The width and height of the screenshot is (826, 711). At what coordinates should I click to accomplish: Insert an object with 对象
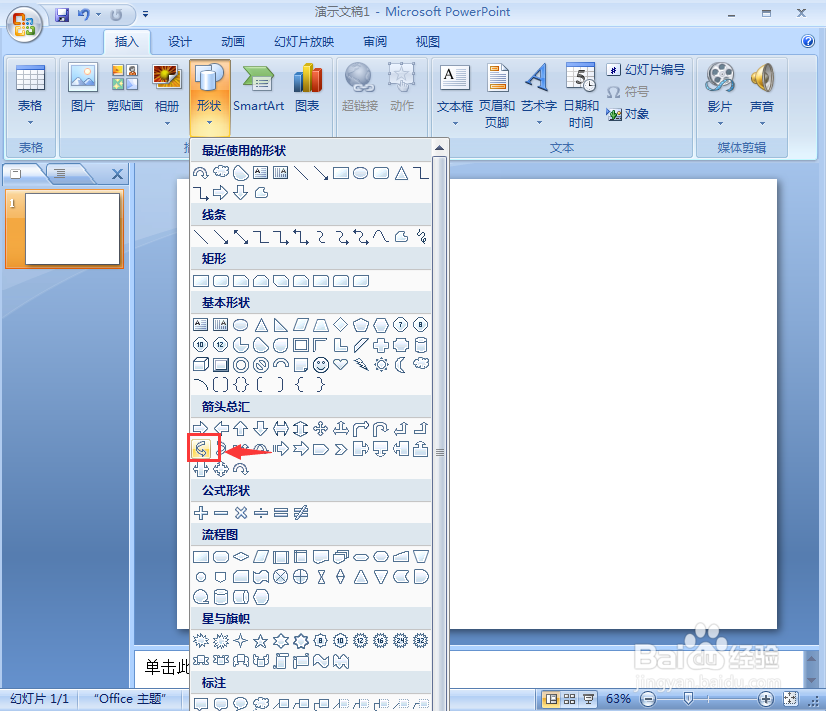[x=628, y=114]
